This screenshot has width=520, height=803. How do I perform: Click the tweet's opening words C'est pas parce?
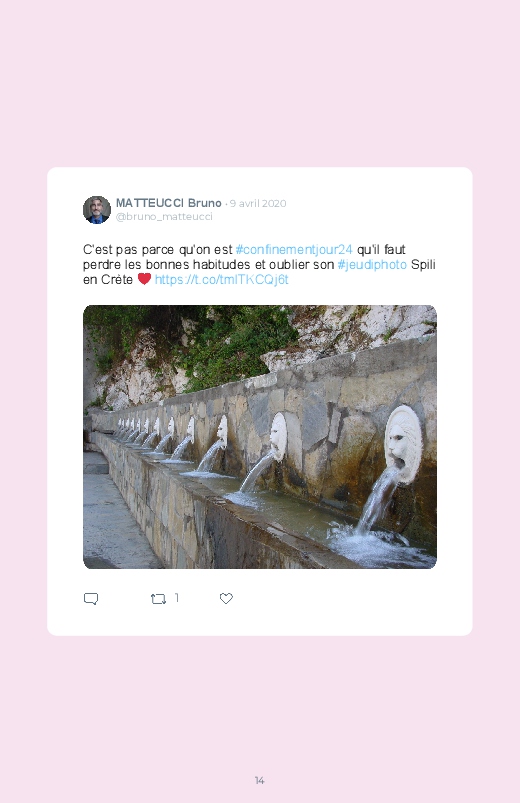click(129, 249)
